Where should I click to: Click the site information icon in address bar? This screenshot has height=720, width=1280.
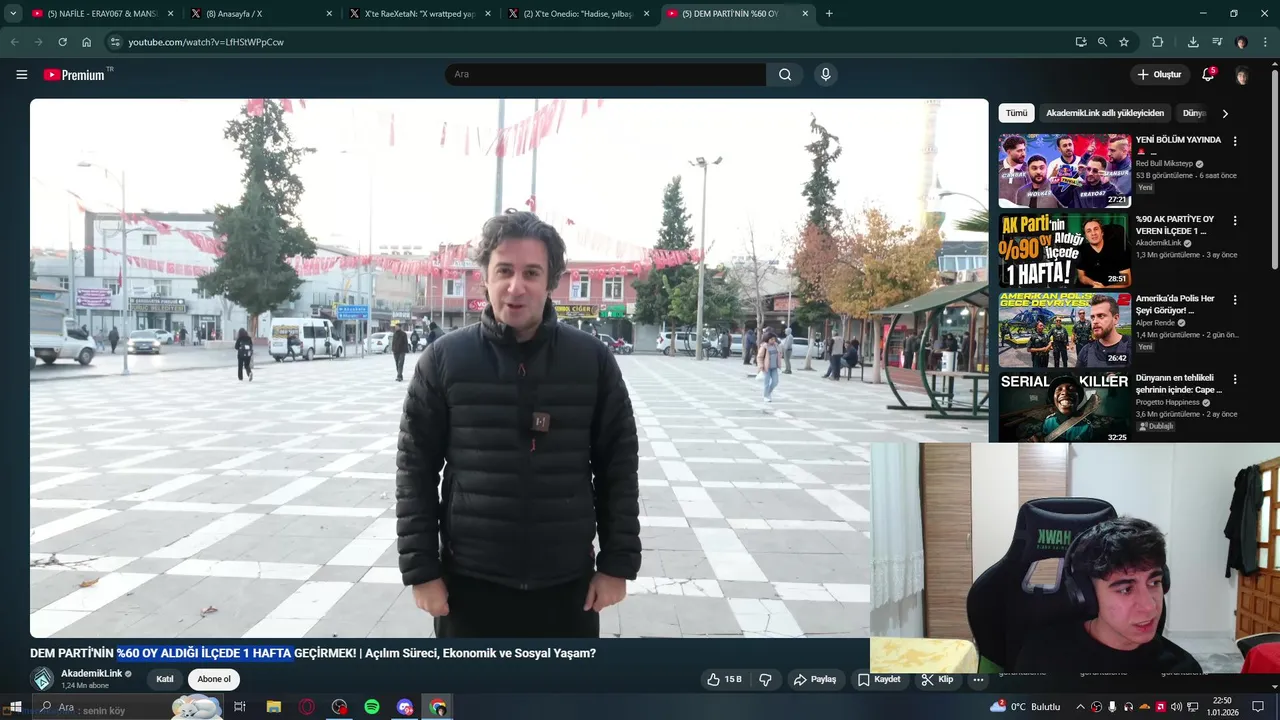coord(115,42)
